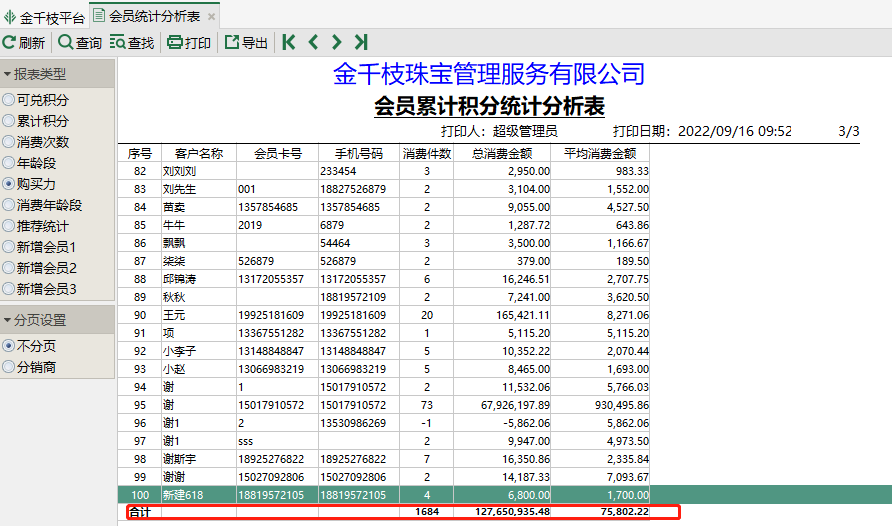Click total amount 11,532.06 in row 94
892x526 pixels.
tap(526, 387)
